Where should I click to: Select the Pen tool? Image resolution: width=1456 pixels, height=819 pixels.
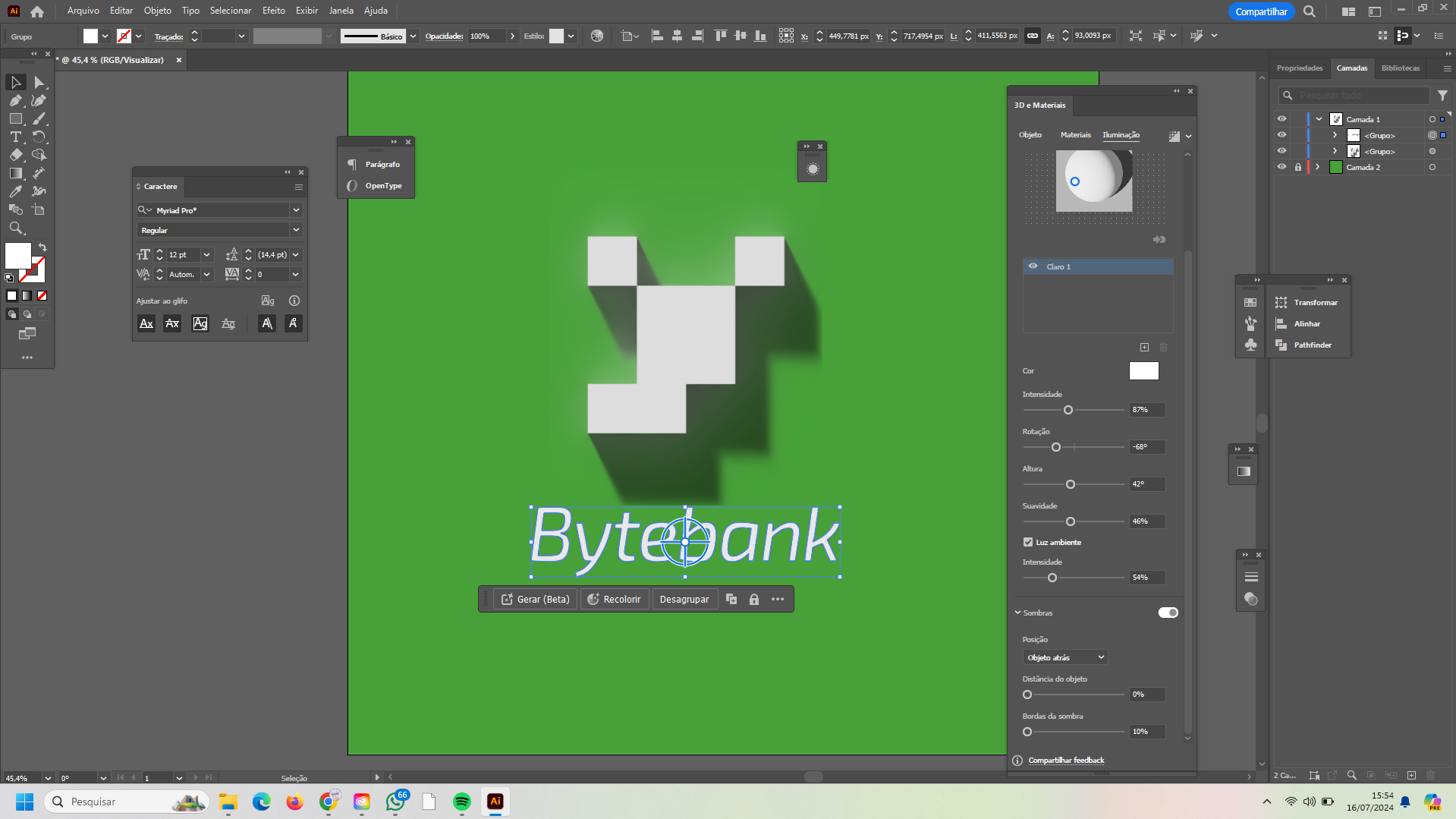tap(15, 100)
